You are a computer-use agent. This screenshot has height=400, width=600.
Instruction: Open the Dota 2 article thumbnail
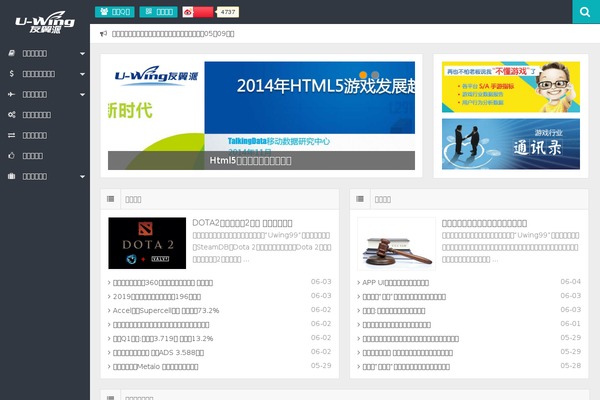point(147,244)
